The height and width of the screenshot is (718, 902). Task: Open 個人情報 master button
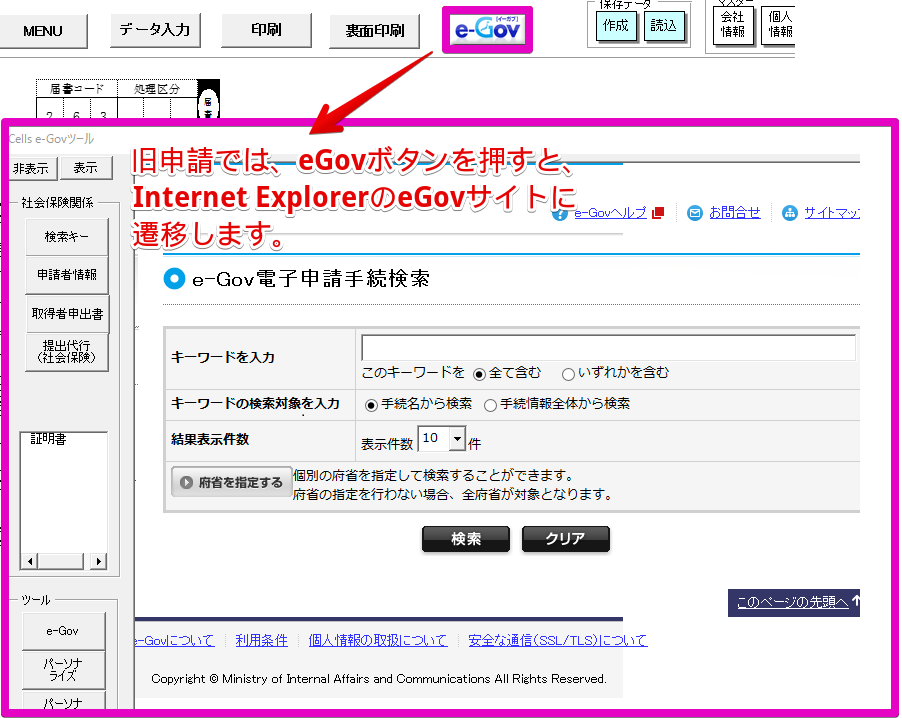tap(779, 25)
